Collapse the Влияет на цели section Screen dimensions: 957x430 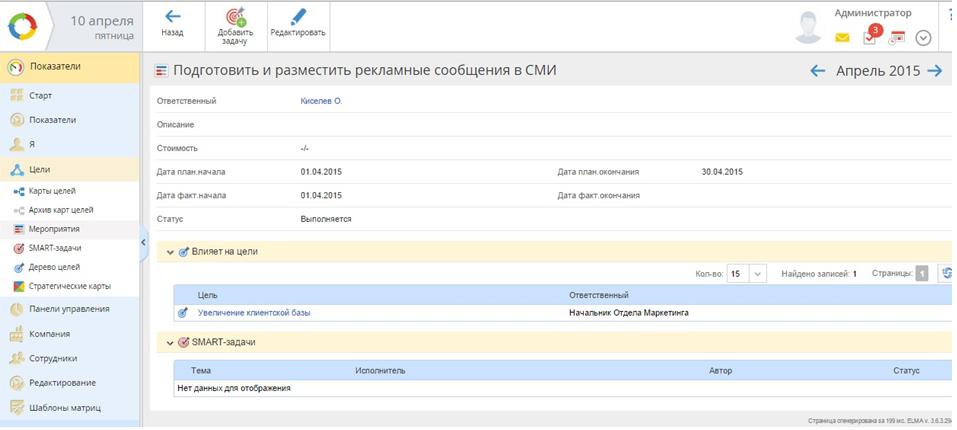[x=170, y=252]
